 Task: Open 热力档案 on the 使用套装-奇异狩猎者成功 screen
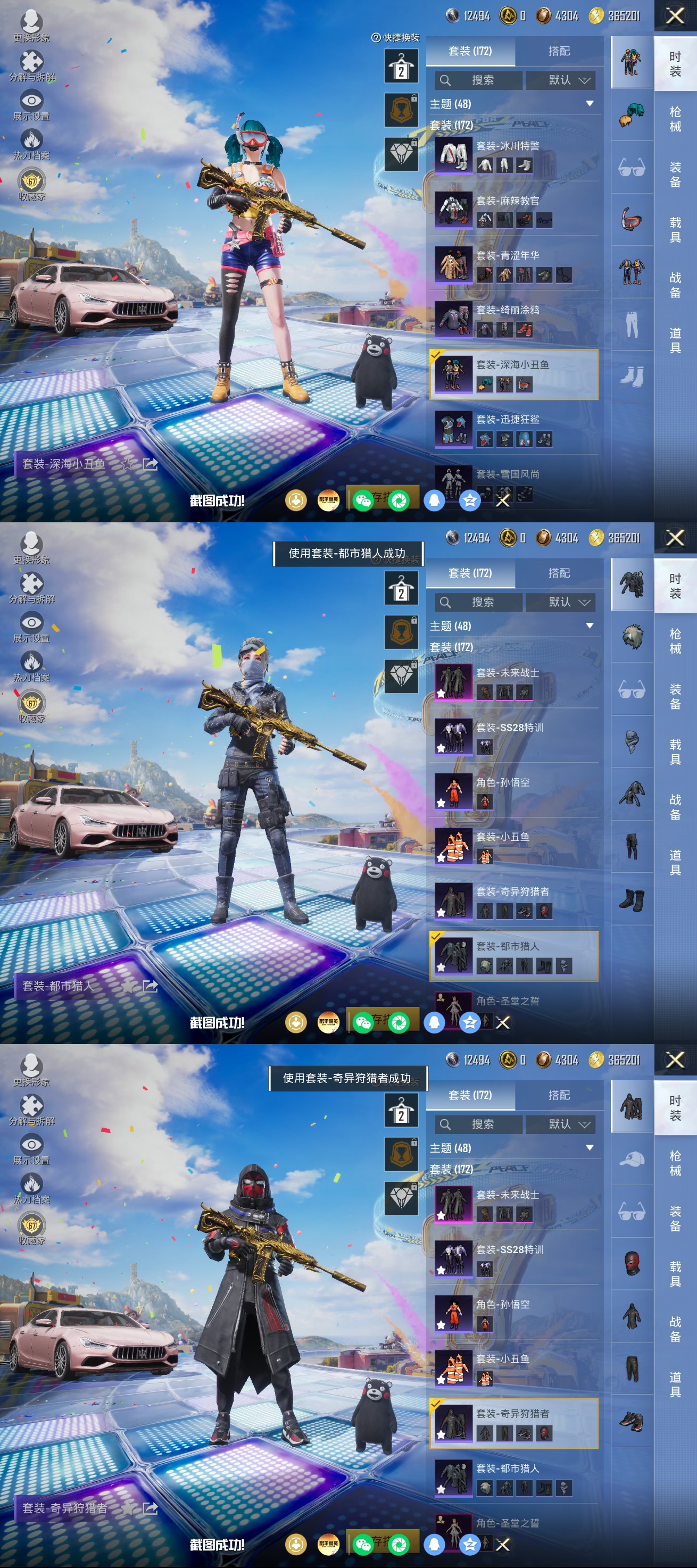31,1188
